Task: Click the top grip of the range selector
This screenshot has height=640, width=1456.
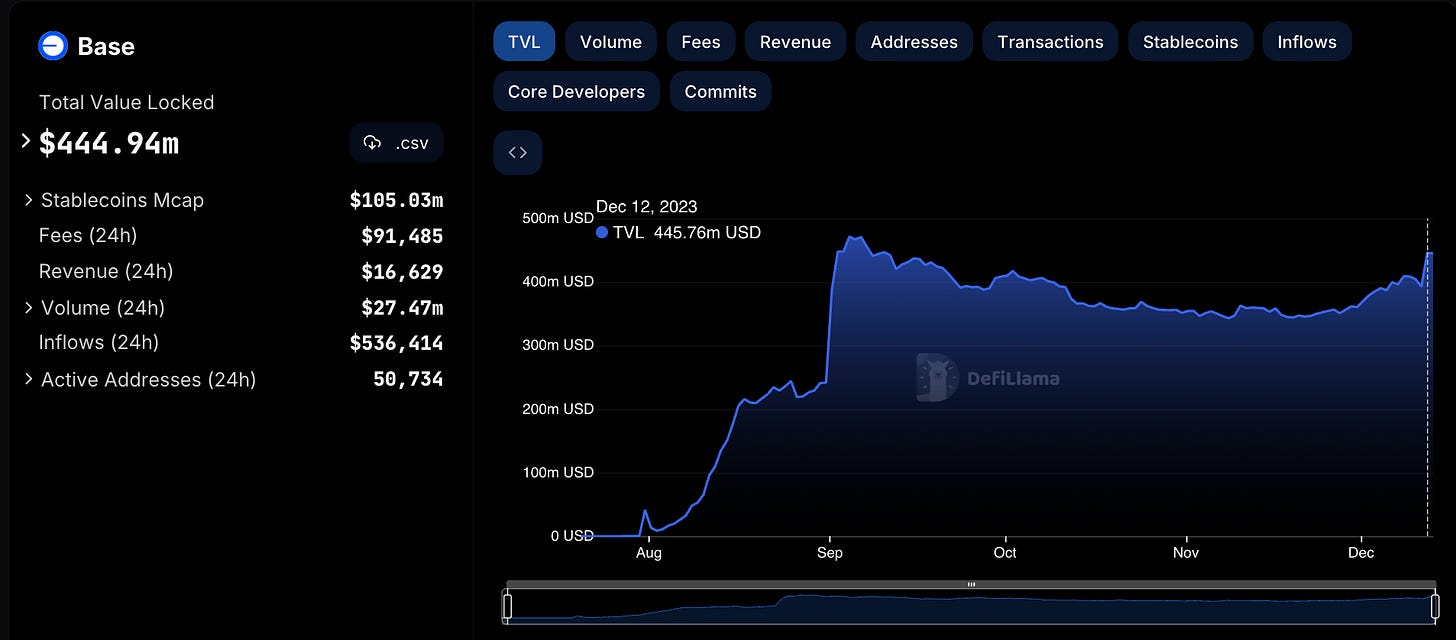Action: click(971, 584)
